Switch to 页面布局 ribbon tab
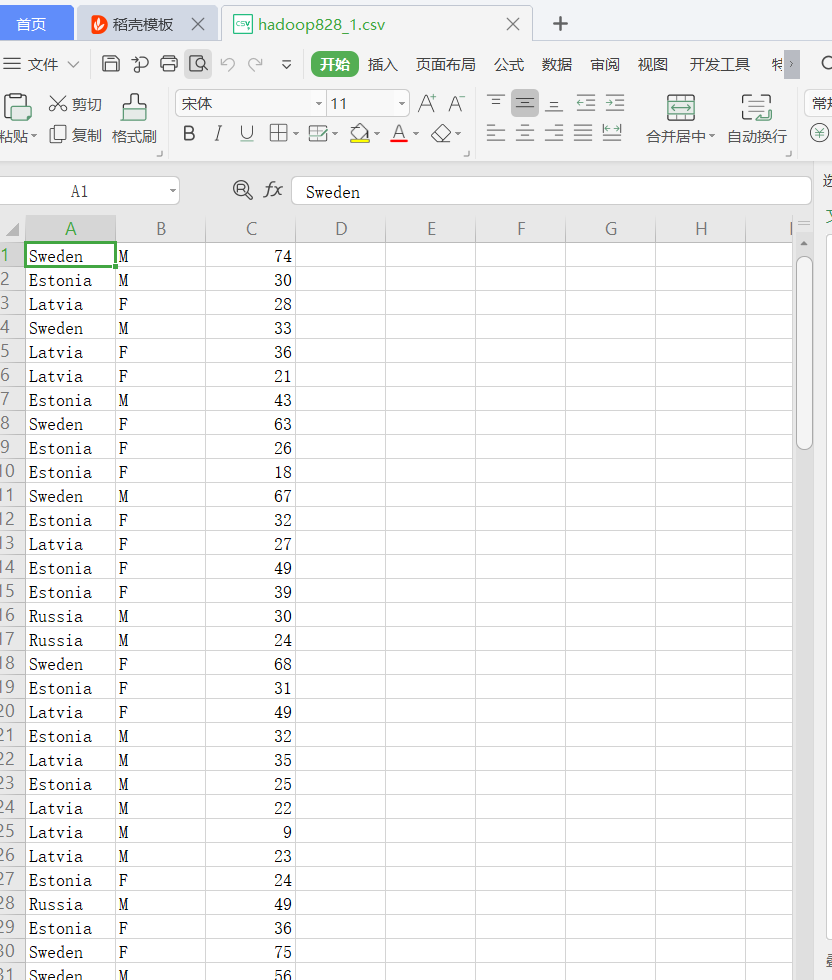This screenshot has height=980, width=832. (x=445, y=64)
